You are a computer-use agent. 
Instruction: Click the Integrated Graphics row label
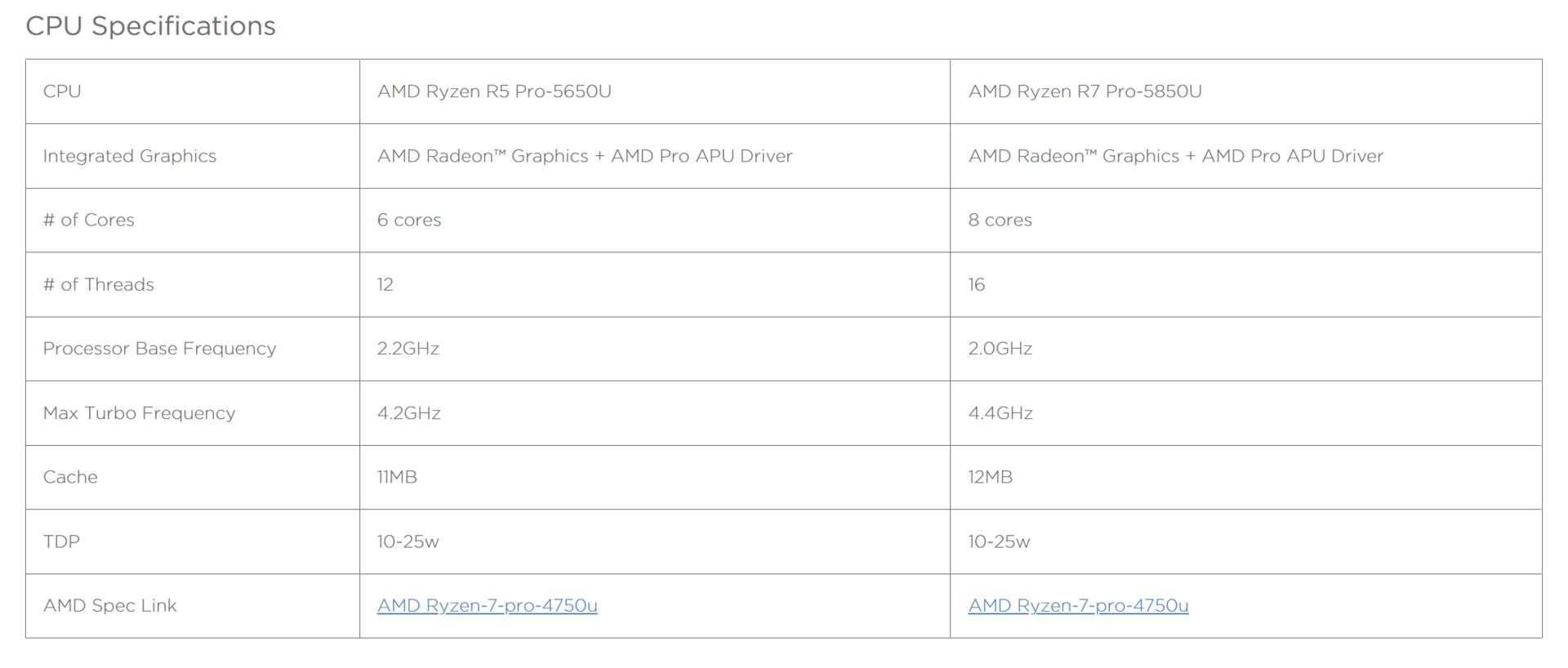pyautogui.click(x=129, y=156)
